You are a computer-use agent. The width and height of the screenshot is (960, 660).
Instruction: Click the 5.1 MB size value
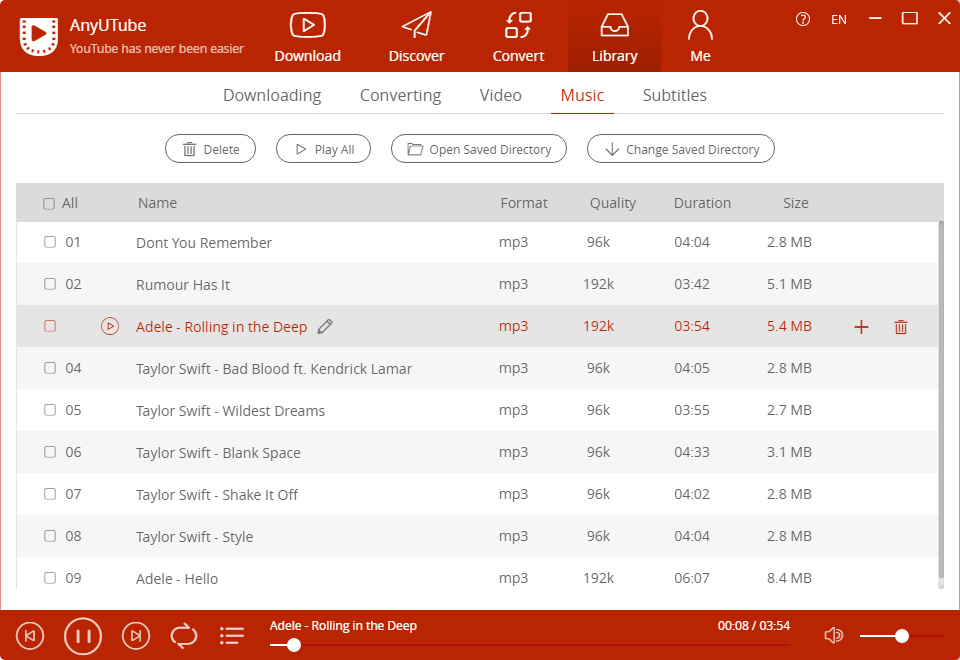789,284
